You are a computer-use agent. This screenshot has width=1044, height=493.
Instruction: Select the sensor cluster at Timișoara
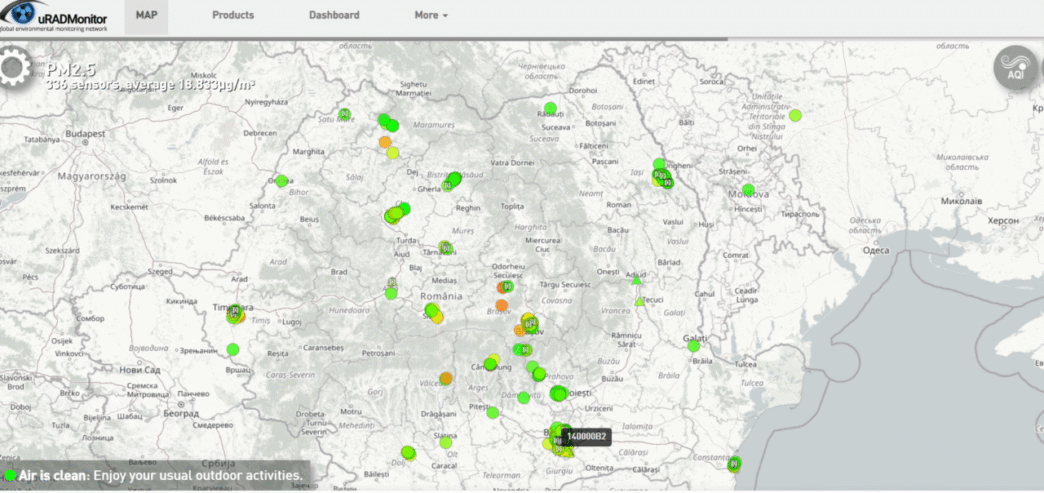[235, 315]
